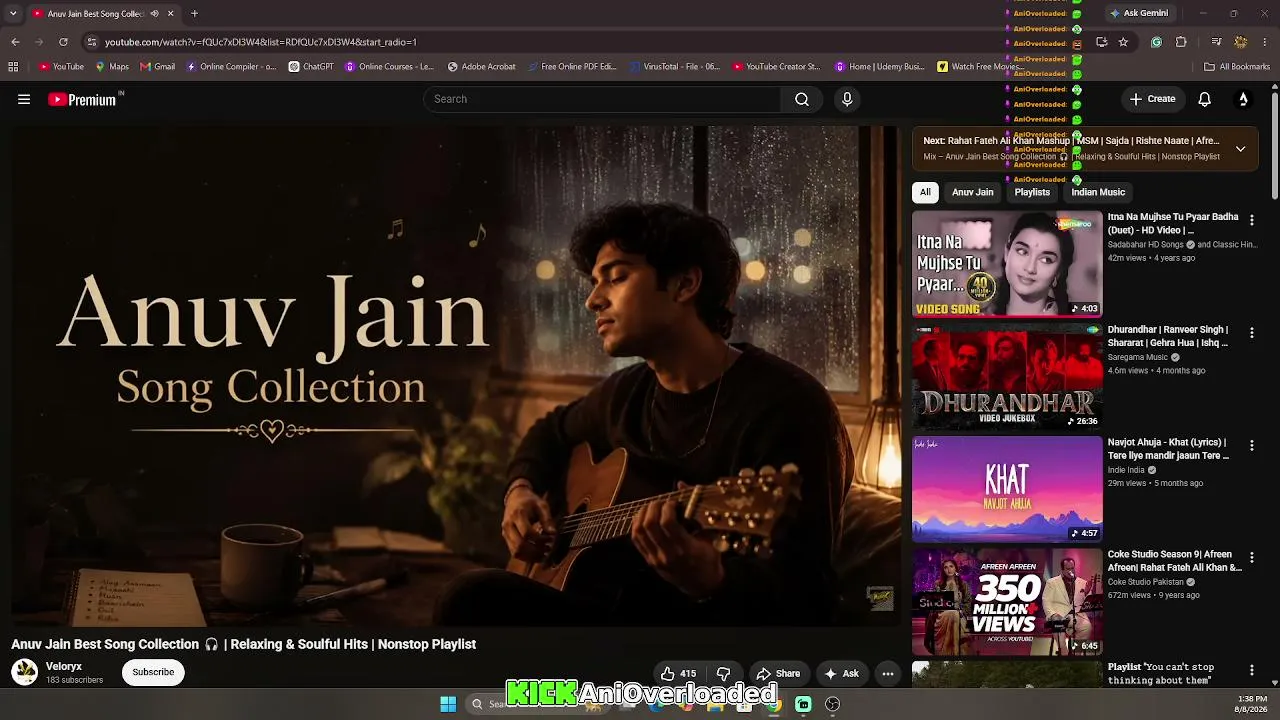1280x720 pixels.
Task: Open options for the bottom Playlist item
Action: coord(1251,670)
